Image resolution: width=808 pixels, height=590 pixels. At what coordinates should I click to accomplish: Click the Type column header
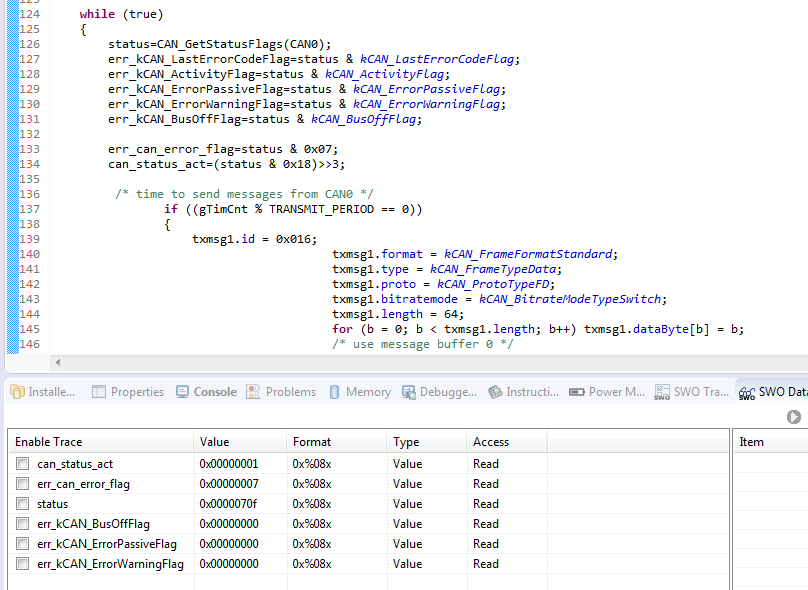tap(427, 442)
